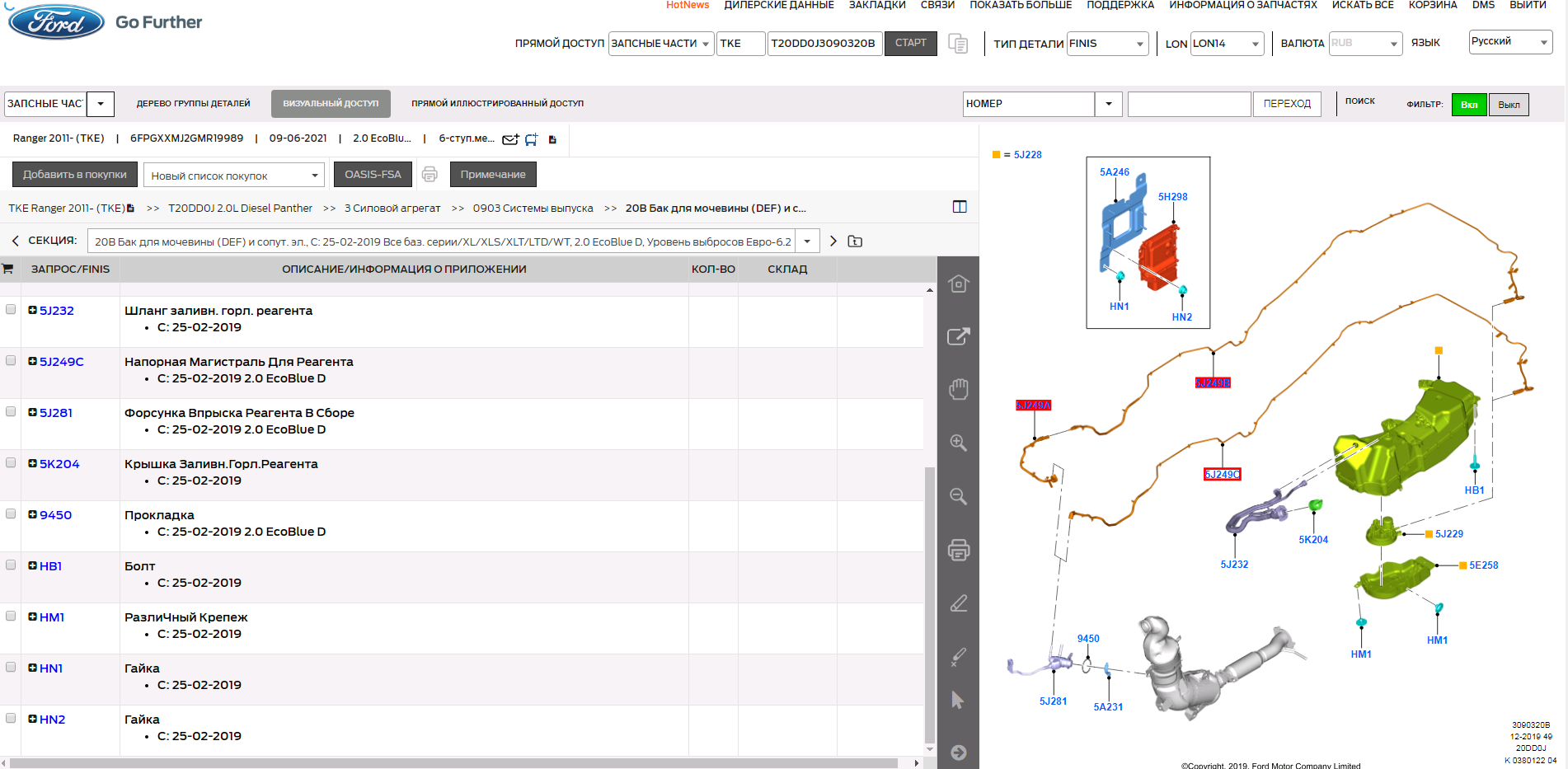
Task: Toggle split view layout icon
Action: (960, 207)
